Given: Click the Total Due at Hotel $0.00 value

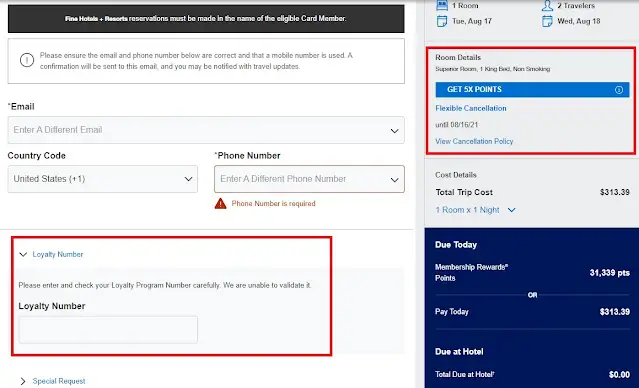Looking at the screenshot, I should [x=619, y=374].
